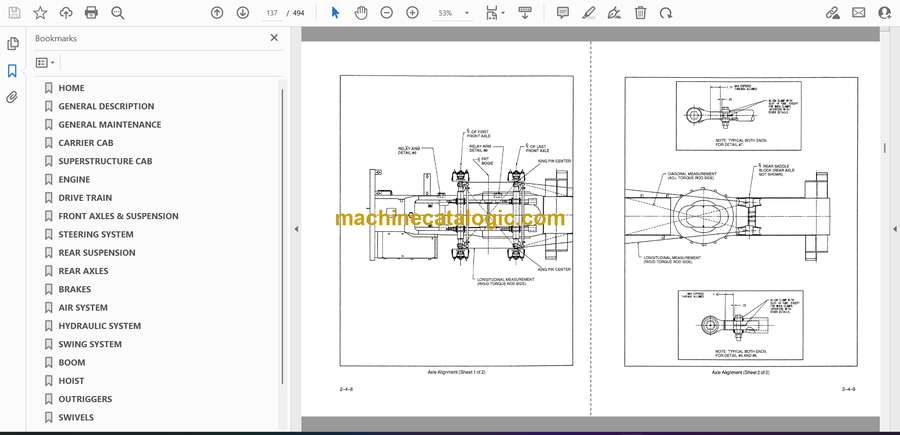Select the Highlight text pen tool
The image size is (900, 435).
tap(589, 13)
